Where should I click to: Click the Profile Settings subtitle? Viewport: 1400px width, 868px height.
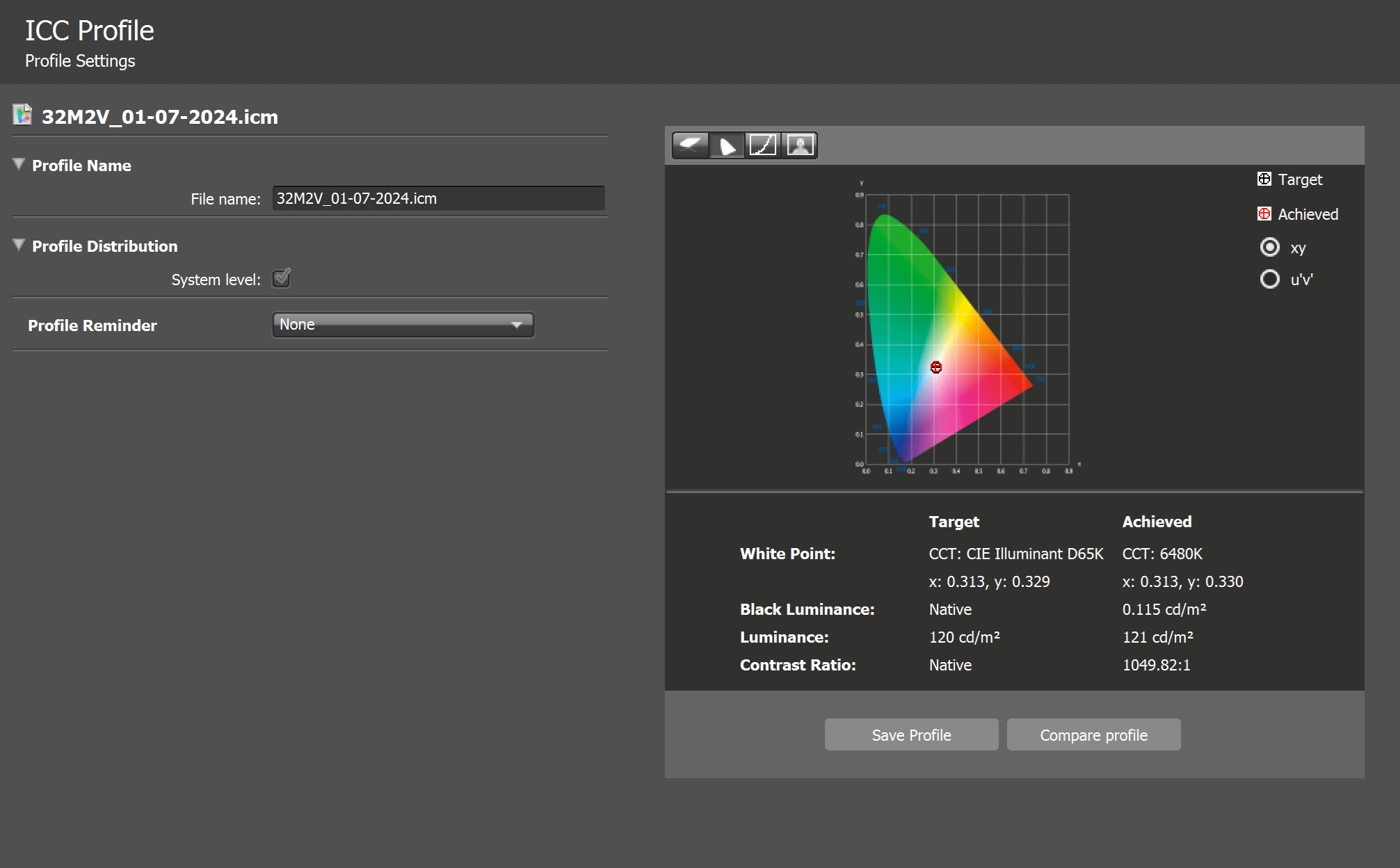(x=80, y=61)
